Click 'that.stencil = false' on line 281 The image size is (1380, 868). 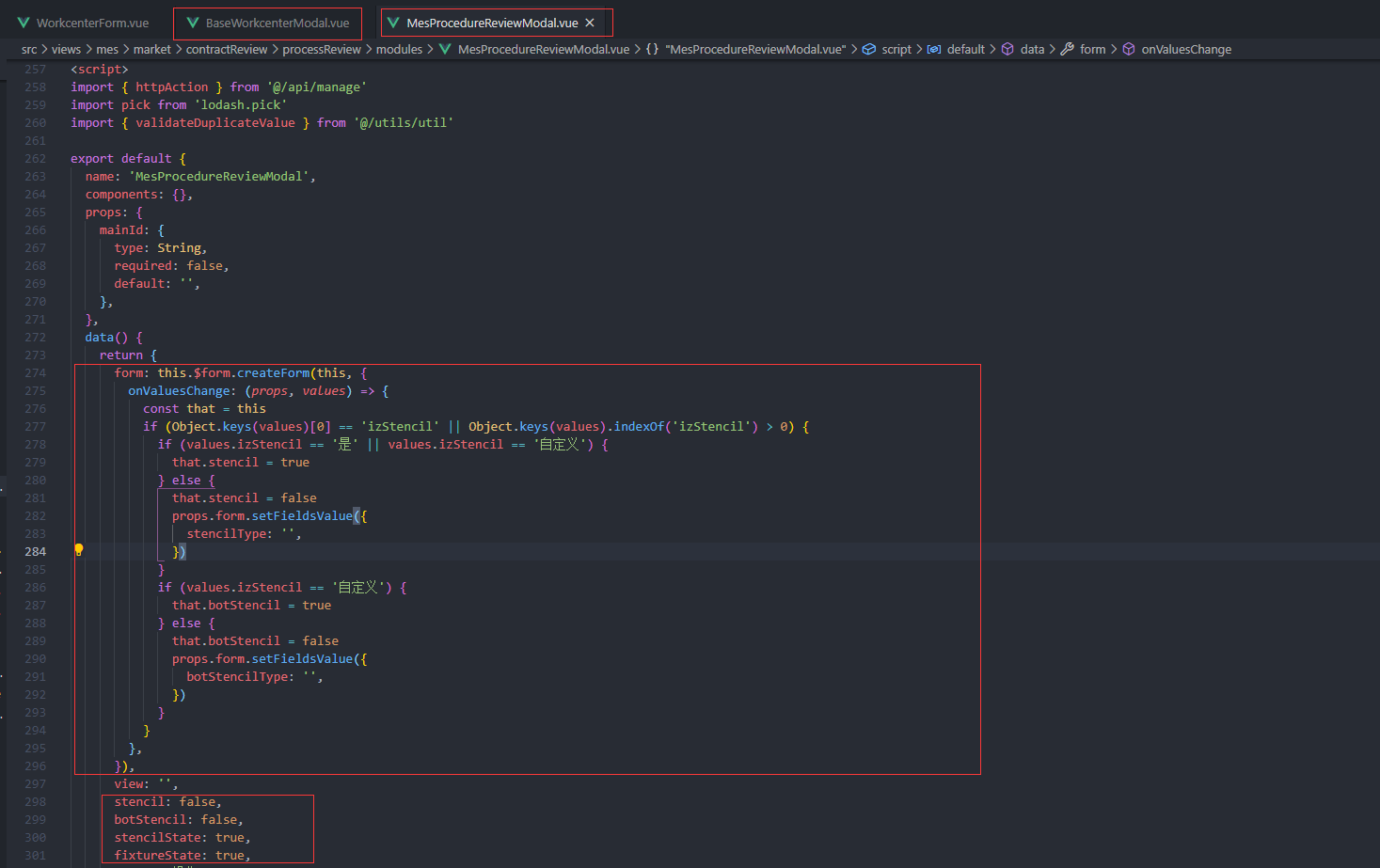pyautogui.click(x=245, y=497)
